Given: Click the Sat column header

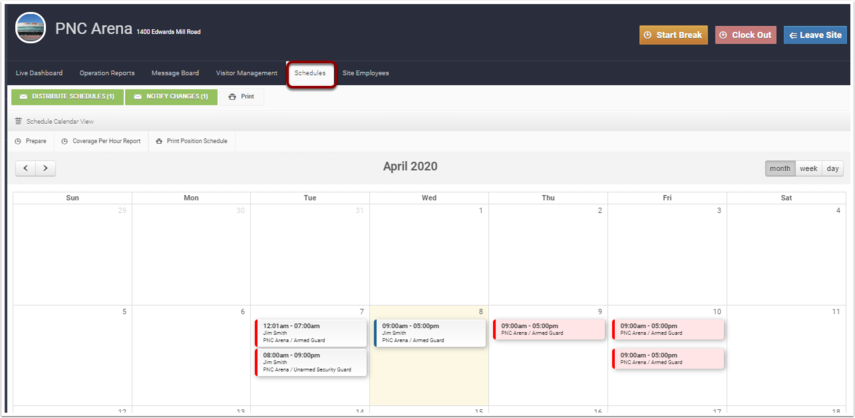Looking at the screenshot, I should 786,198.
